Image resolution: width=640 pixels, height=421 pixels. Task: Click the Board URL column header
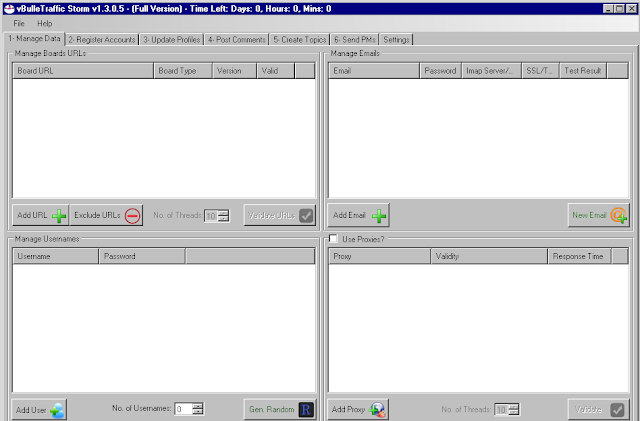(83, 71)
